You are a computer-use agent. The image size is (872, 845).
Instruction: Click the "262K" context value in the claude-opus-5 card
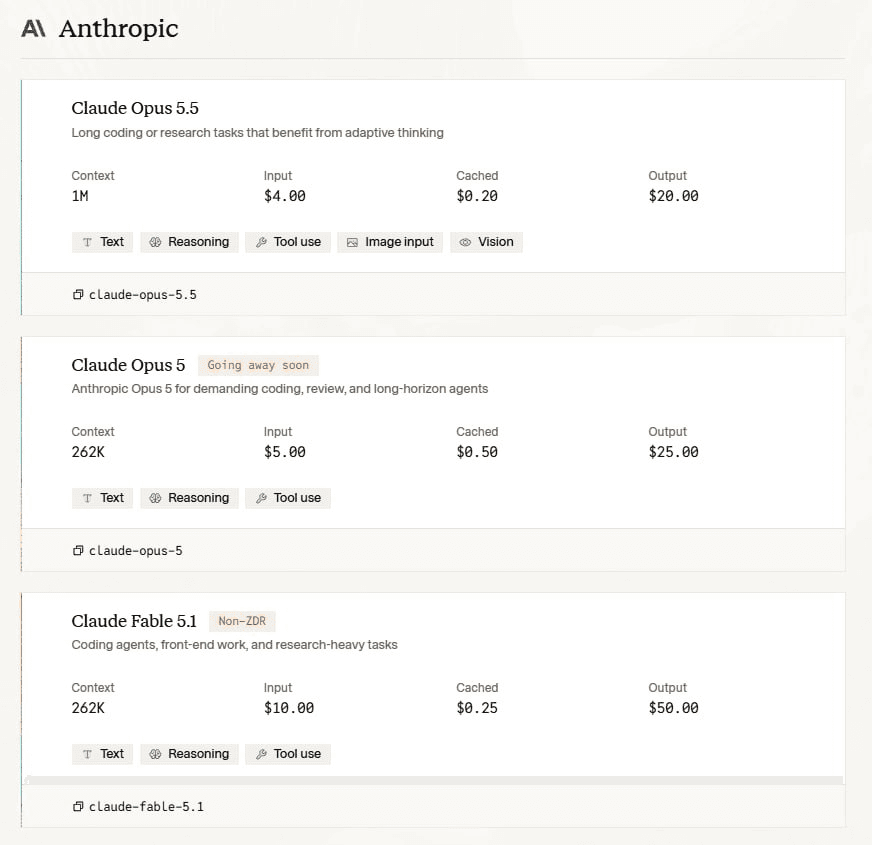[x=88, y=452]
